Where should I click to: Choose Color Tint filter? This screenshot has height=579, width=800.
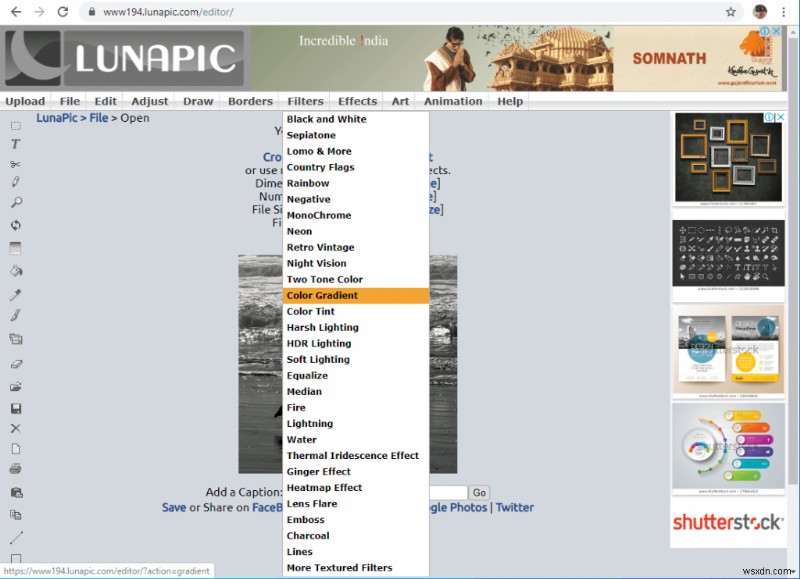point(356,312)
